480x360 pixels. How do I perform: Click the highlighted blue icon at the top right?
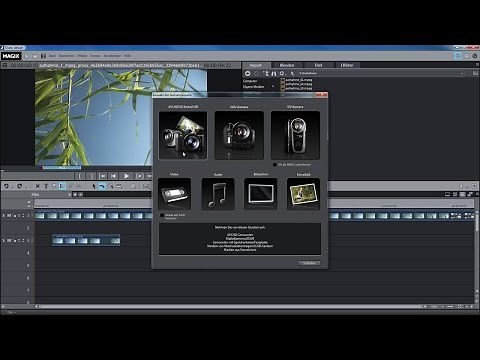click(x=458, y=56)
